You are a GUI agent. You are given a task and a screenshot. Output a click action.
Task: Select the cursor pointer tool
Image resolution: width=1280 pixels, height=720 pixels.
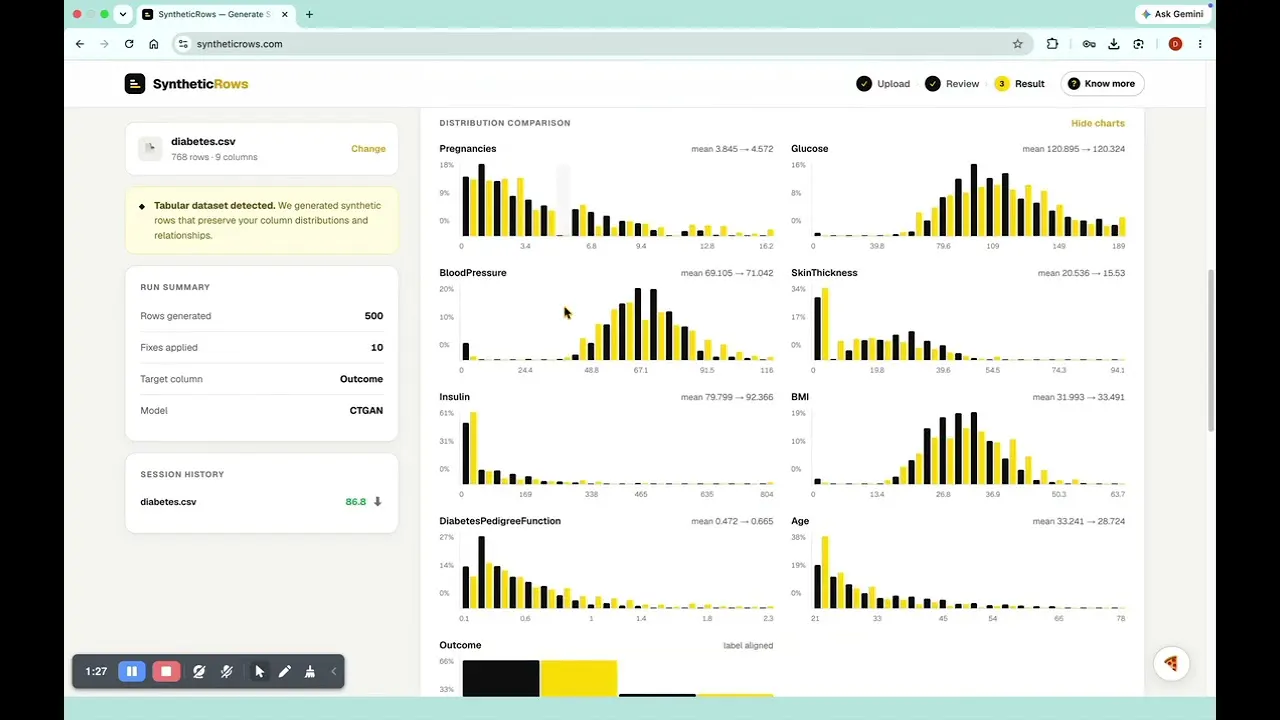[x=259, y=671]
